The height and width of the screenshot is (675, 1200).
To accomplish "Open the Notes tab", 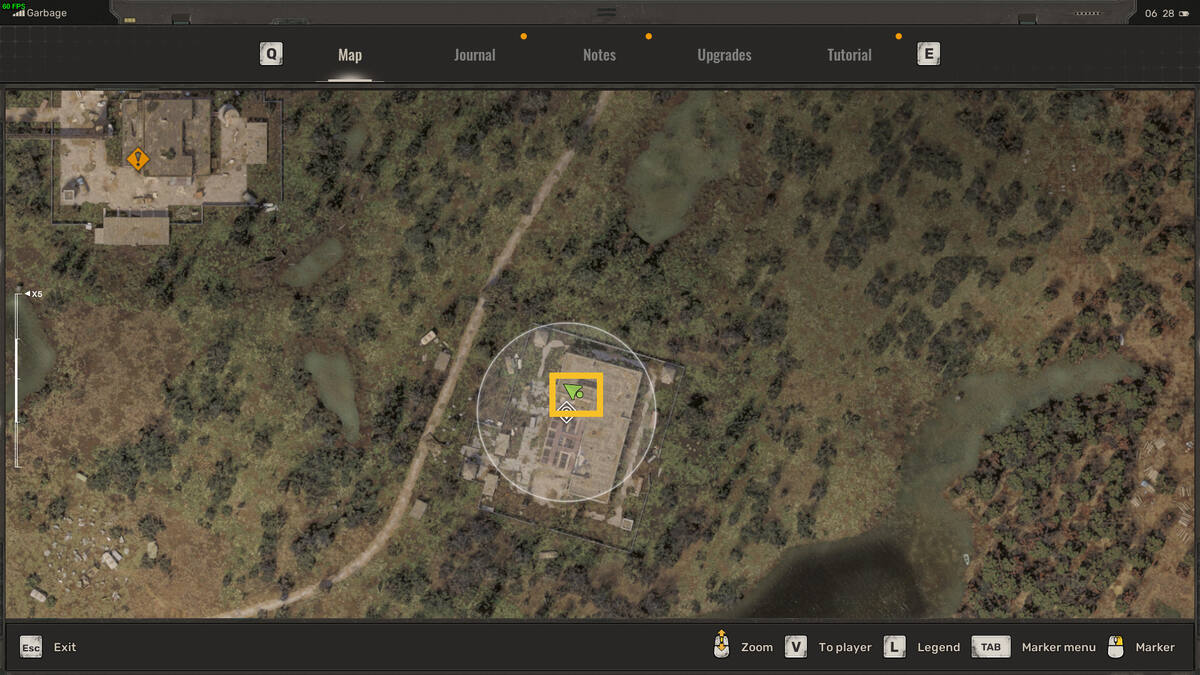I will (599, 55).
